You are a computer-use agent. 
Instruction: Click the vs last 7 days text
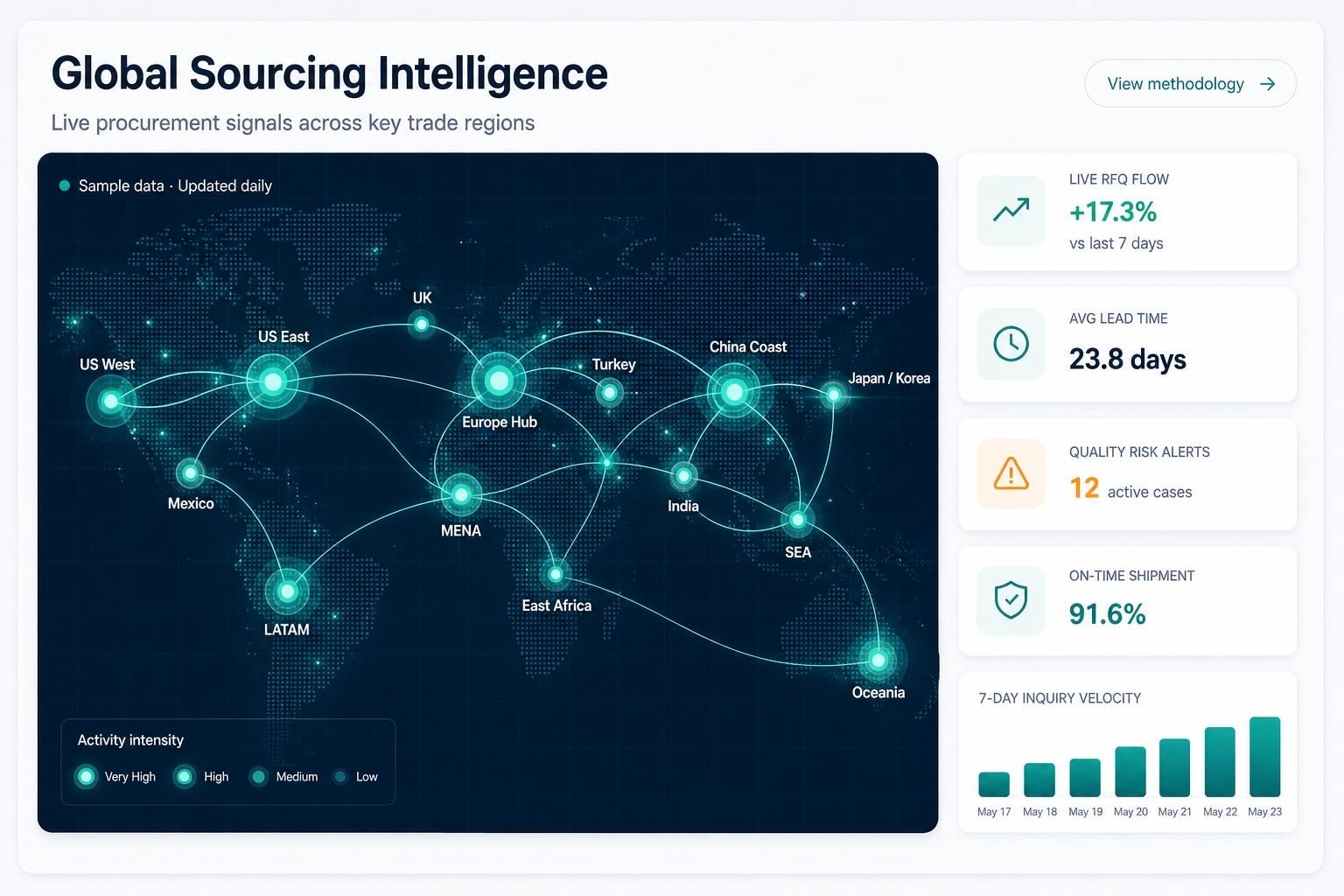1116,243
